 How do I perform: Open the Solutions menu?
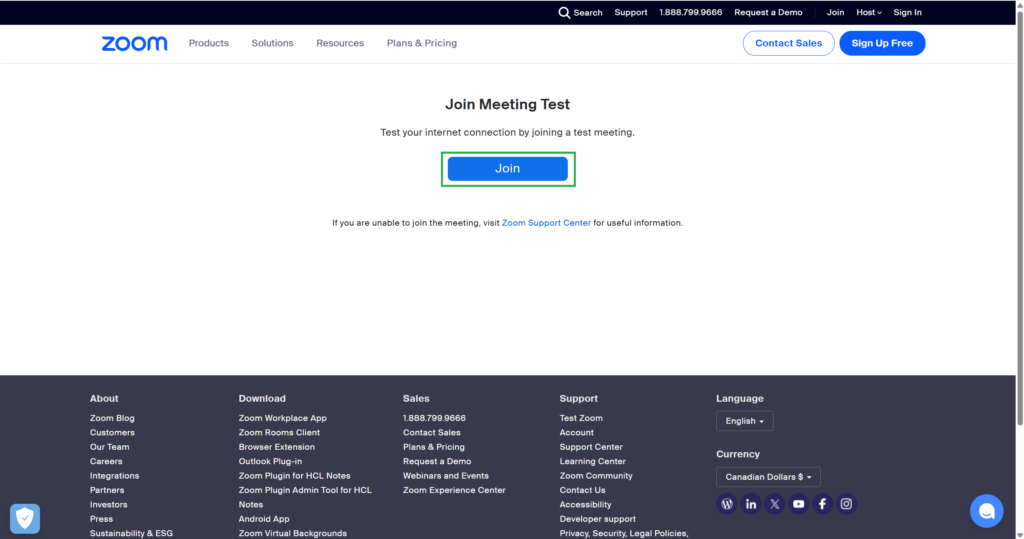pyautogui.click(x=272, y=43)
